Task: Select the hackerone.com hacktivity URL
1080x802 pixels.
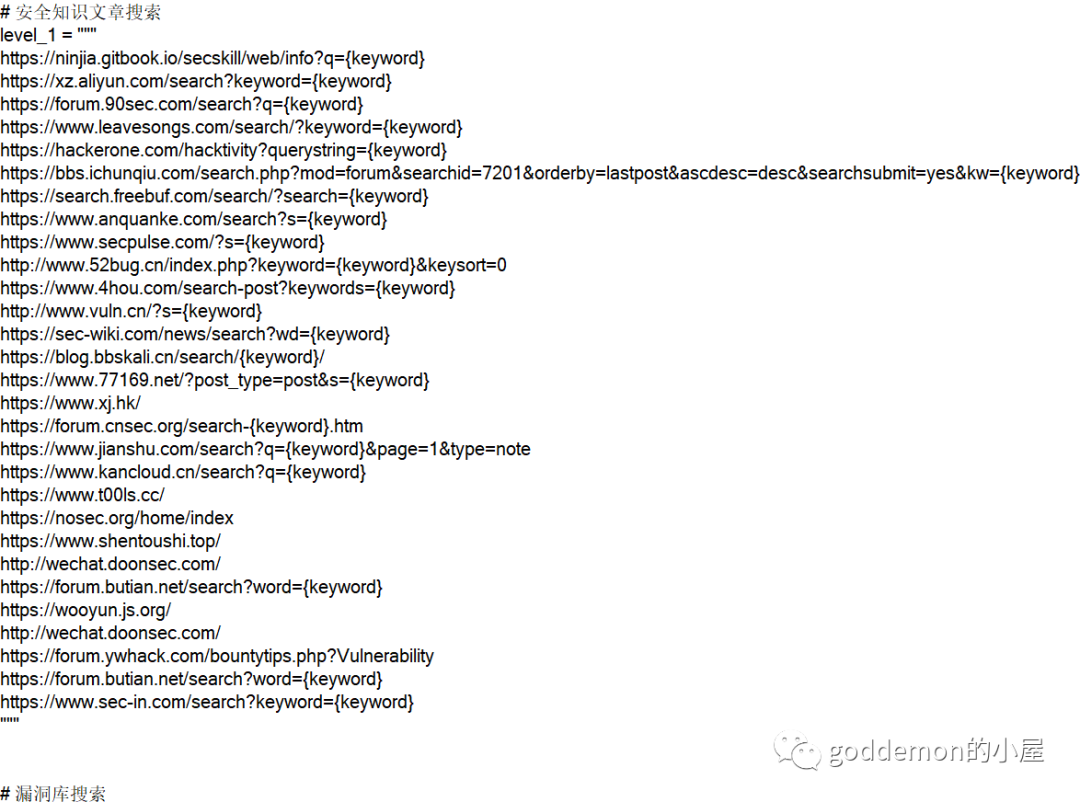Action: [x=223, y=150]
